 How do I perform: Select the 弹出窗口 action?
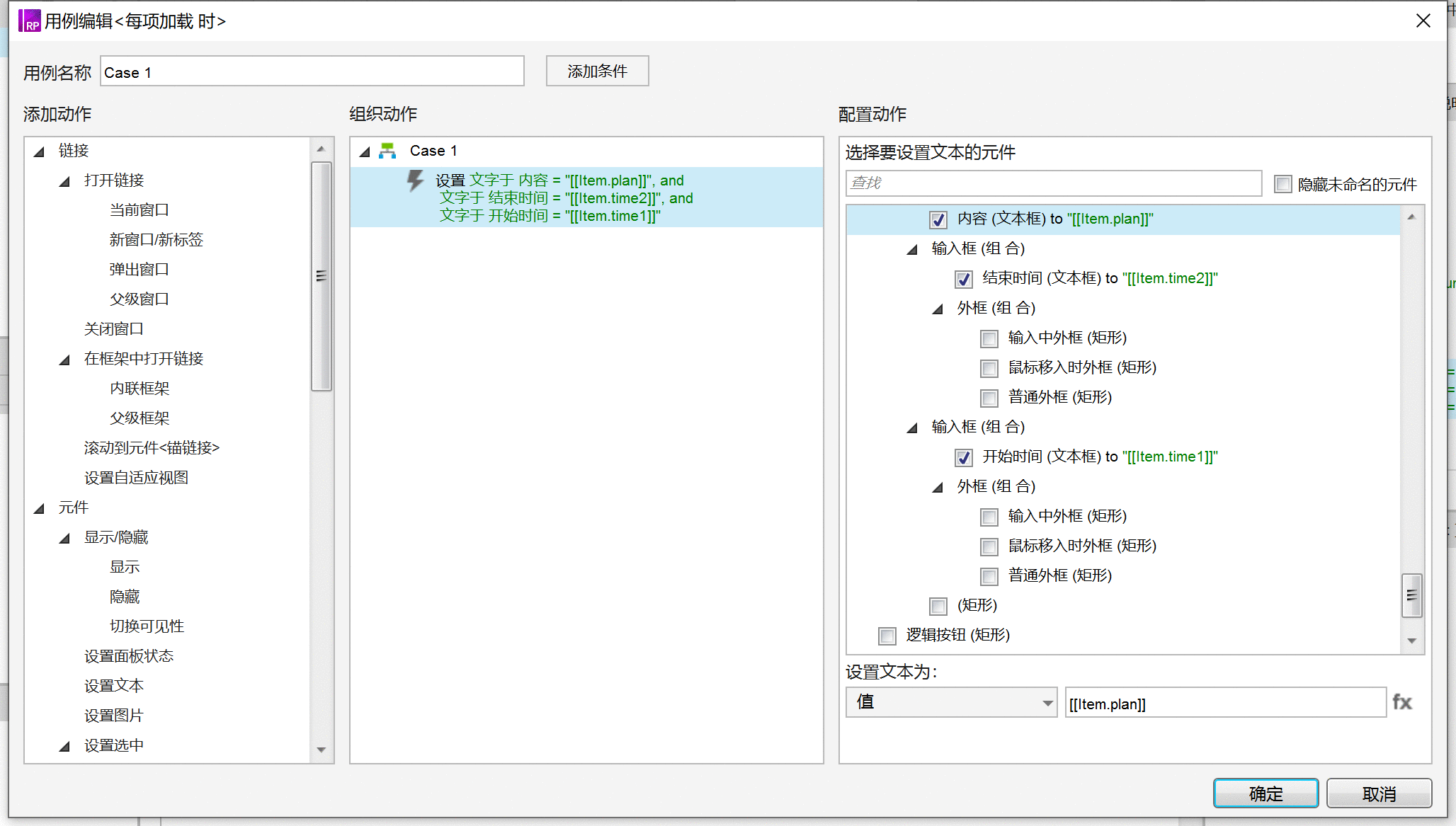coord(140,270)
